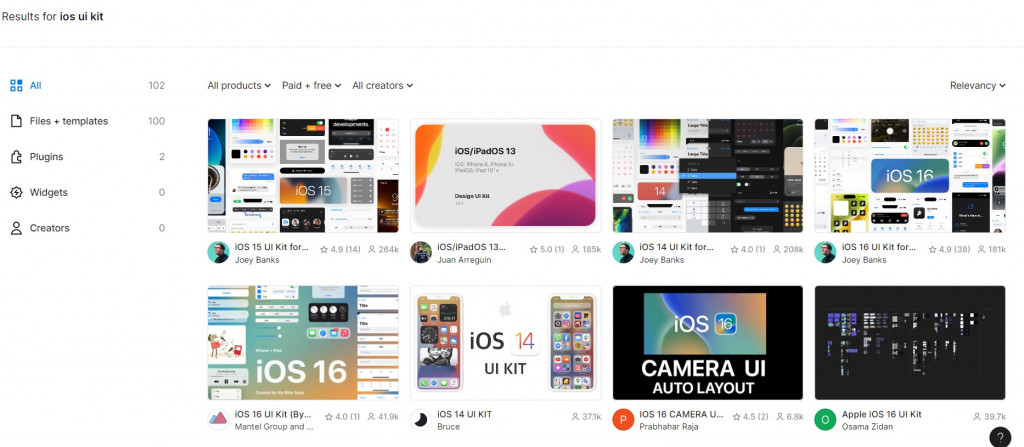Click the Results for ios ui kit heading

point(52,17)
